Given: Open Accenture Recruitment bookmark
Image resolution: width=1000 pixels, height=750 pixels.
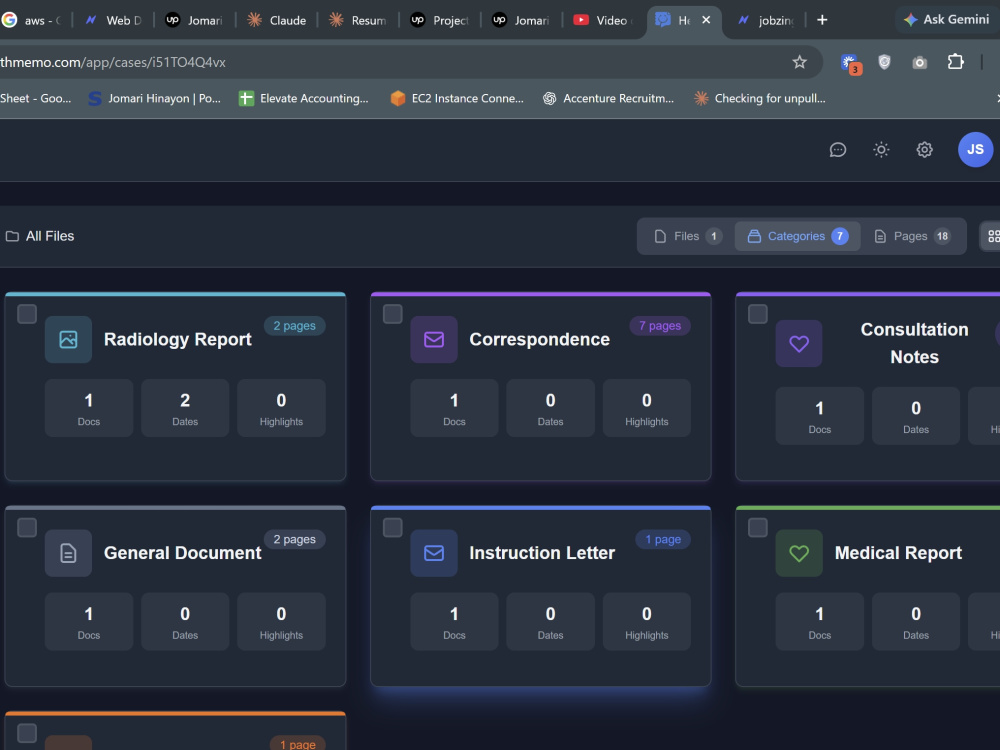Looking at the screenshot, I should [x=608, y=98].
